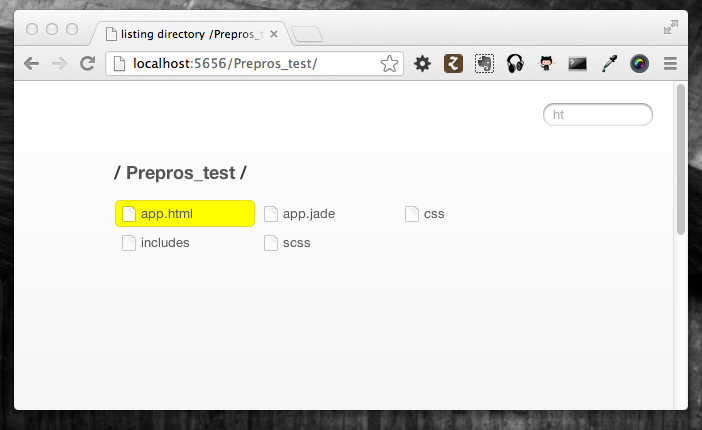Image resolution: width=702 pixels, height=430 pixels.
Task: Click the colorful camera lens extension
Action: (639, 64)
